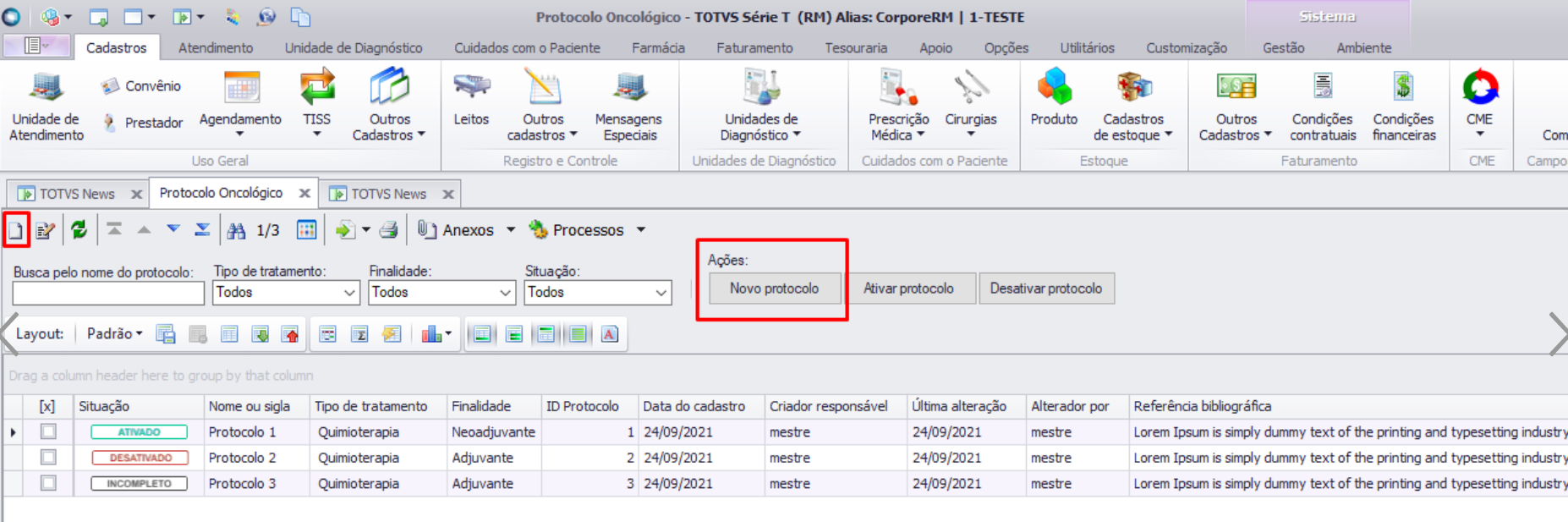Image resolution: width=1568 pixels, height=522 pixels.
Task: Click the [x] select-all column header
Action: tap(47, 406)
